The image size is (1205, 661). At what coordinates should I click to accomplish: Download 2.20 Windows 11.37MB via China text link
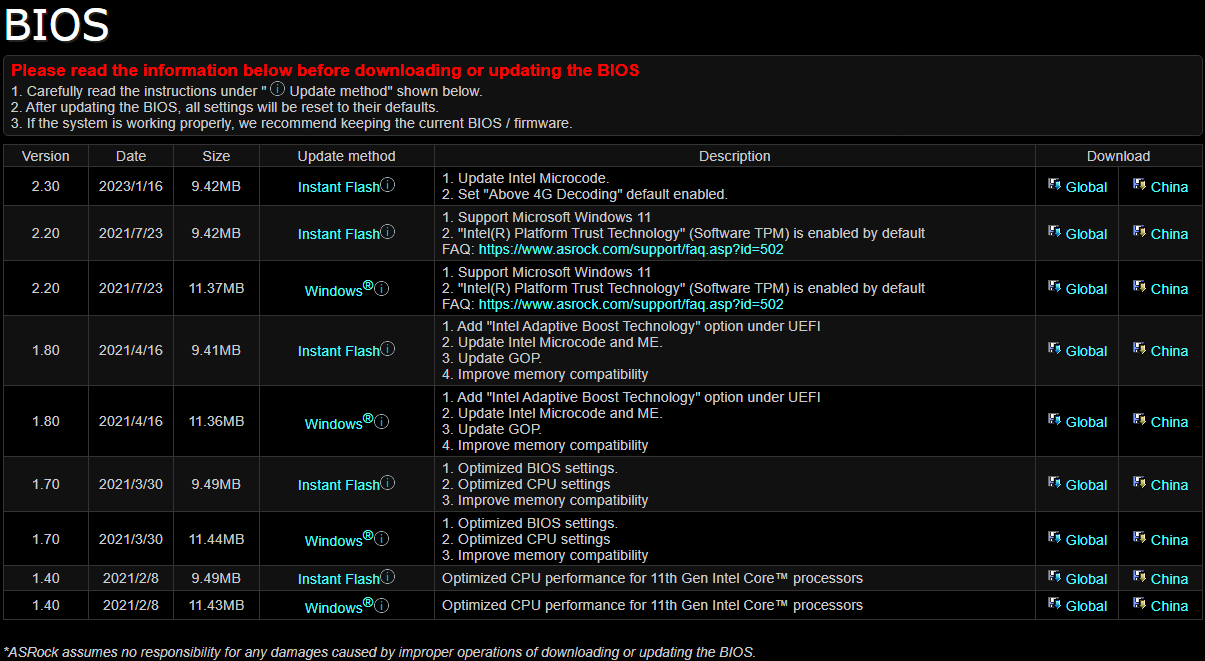1169,289
